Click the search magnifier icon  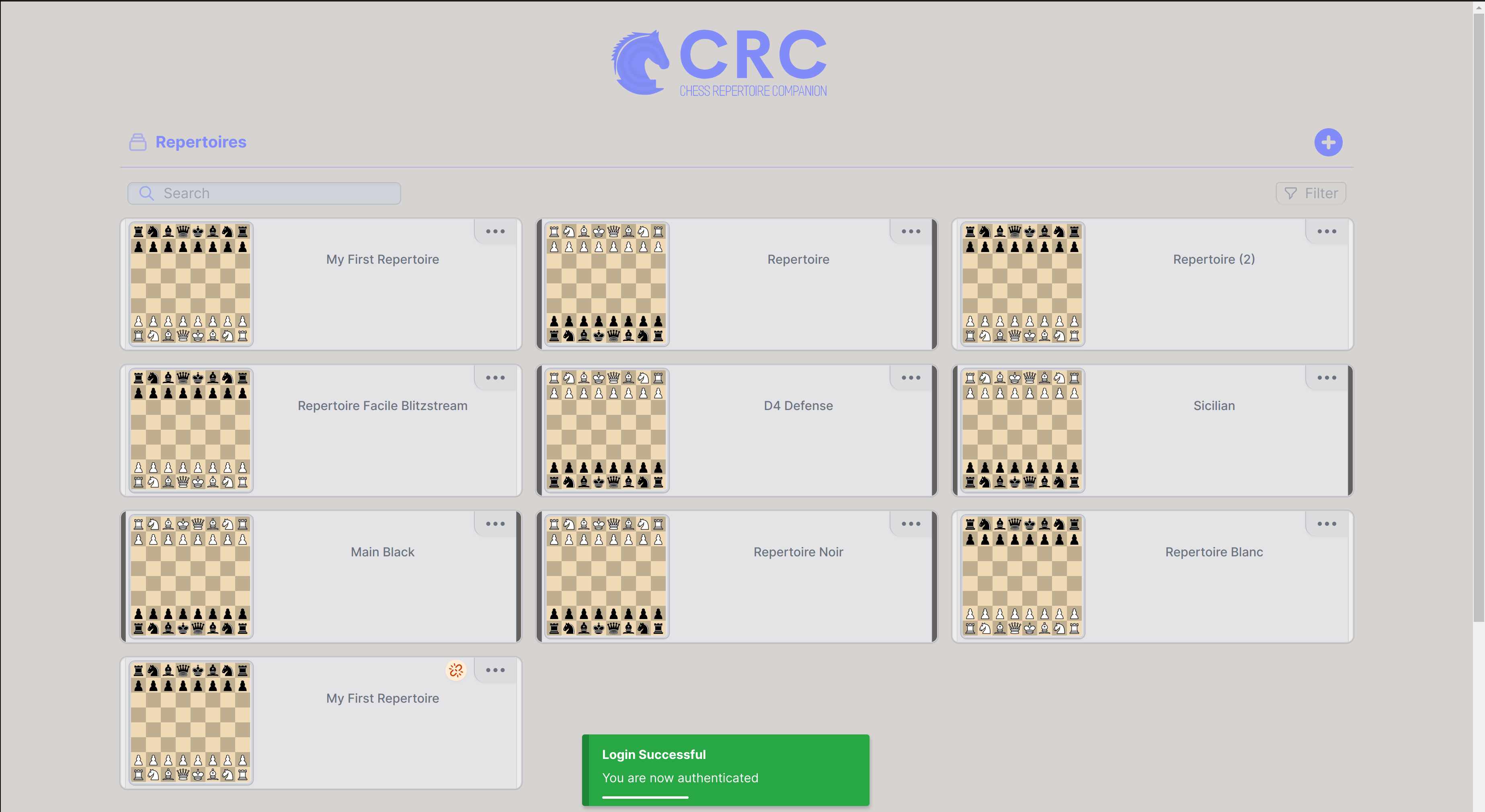146,193
